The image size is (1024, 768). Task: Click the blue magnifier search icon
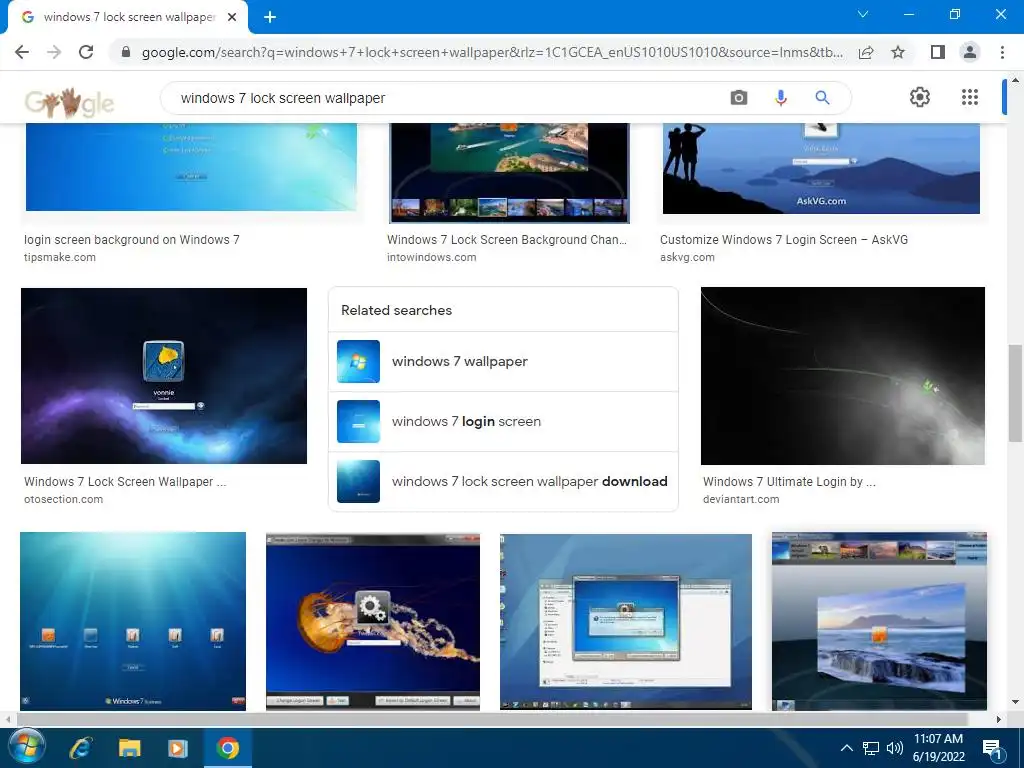[822, 98]
